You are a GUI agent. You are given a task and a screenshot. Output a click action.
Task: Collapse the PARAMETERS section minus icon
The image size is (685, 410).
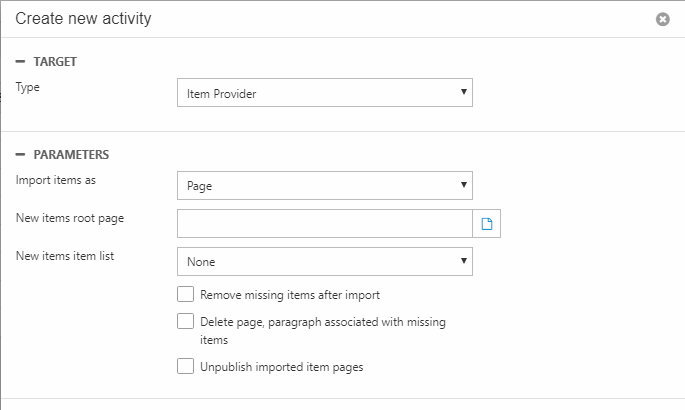click(20, 155)
